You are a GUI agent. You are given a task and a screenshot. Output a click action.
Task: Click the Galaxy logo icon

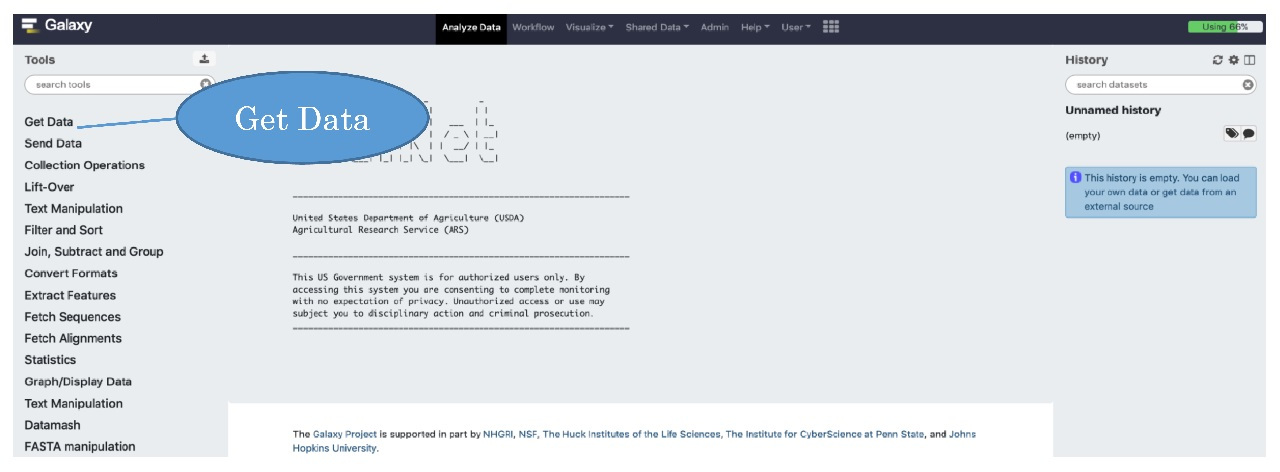point(30,26)
